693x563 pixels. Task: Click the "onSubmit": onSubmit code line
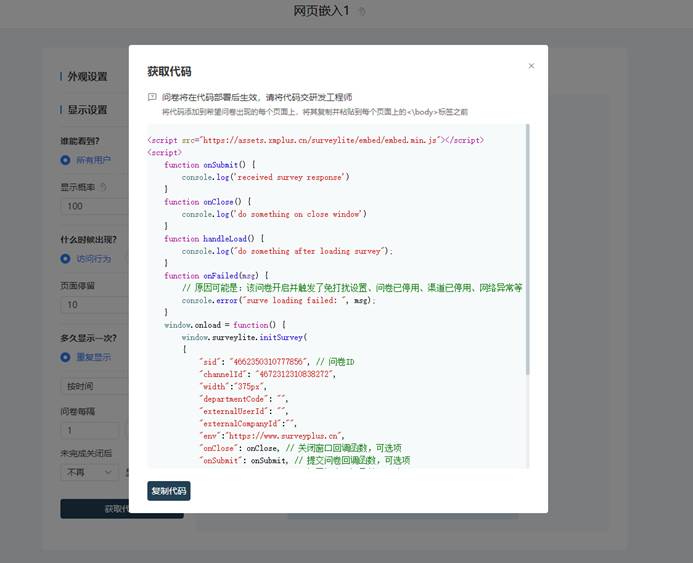click(305, 460)
